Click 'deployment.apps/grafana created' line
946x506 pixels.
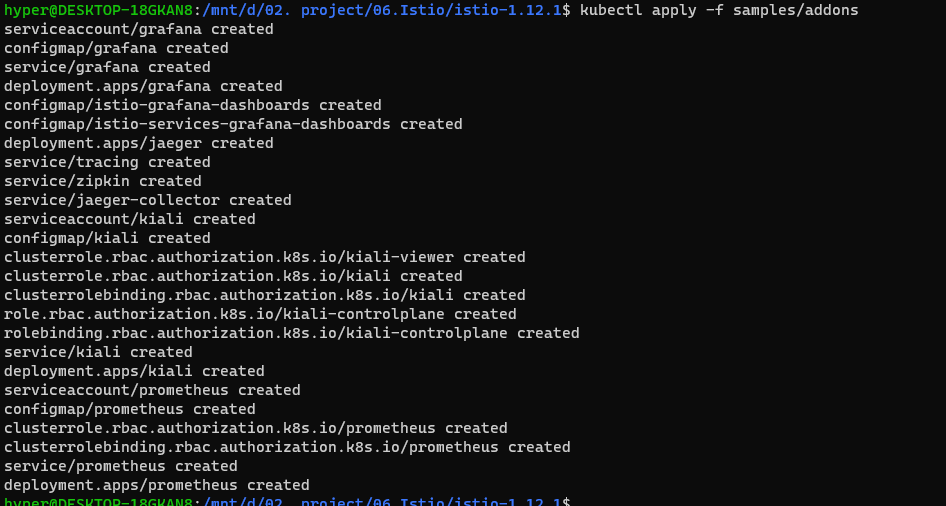click(x=143, y=86)
